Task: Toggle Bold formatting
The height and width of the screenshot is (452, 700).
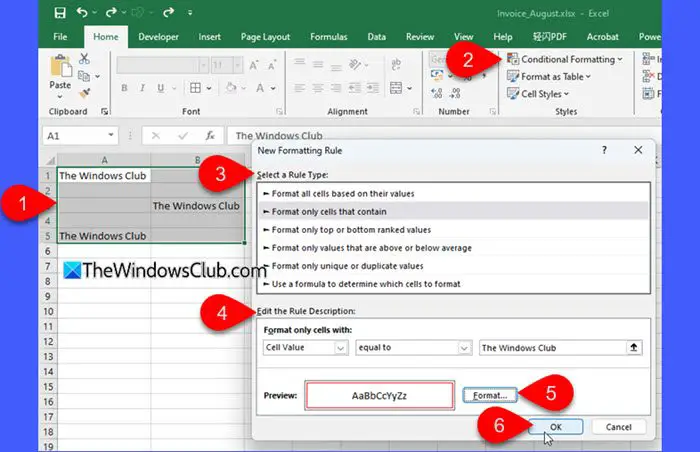Action: tap(124, 88)
